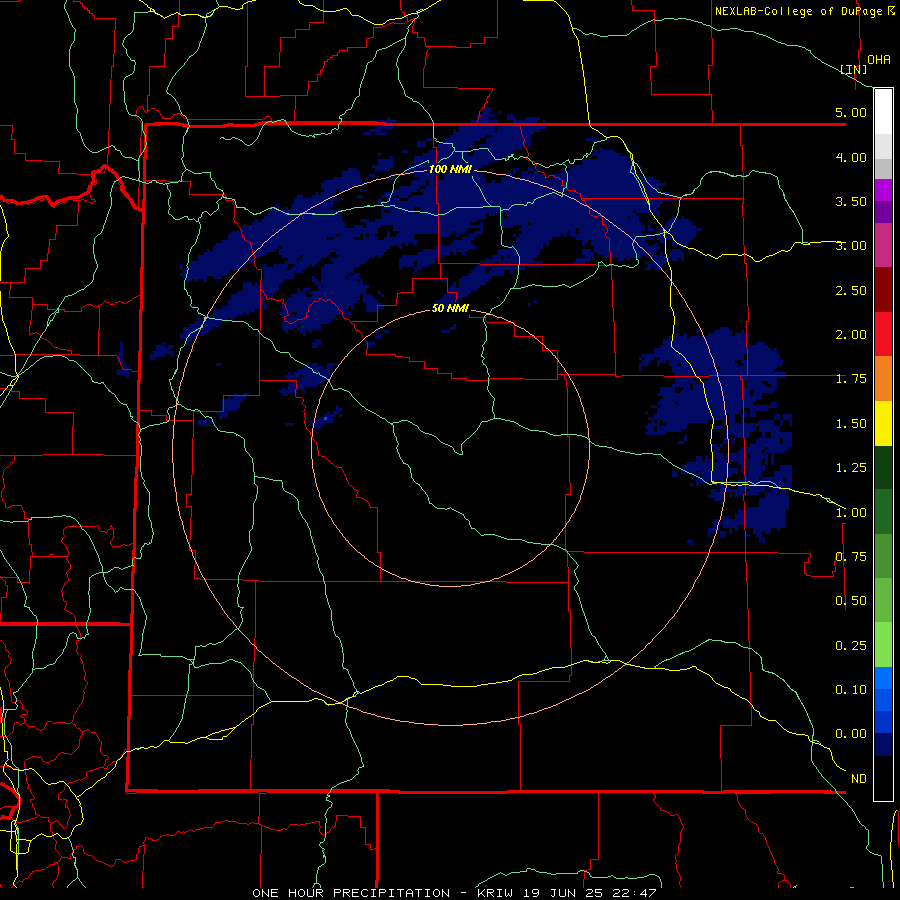Pick the dark red swatch beside 2.50
The height and width of the screenshot is (900, 900).
click(x=883, y=290)
